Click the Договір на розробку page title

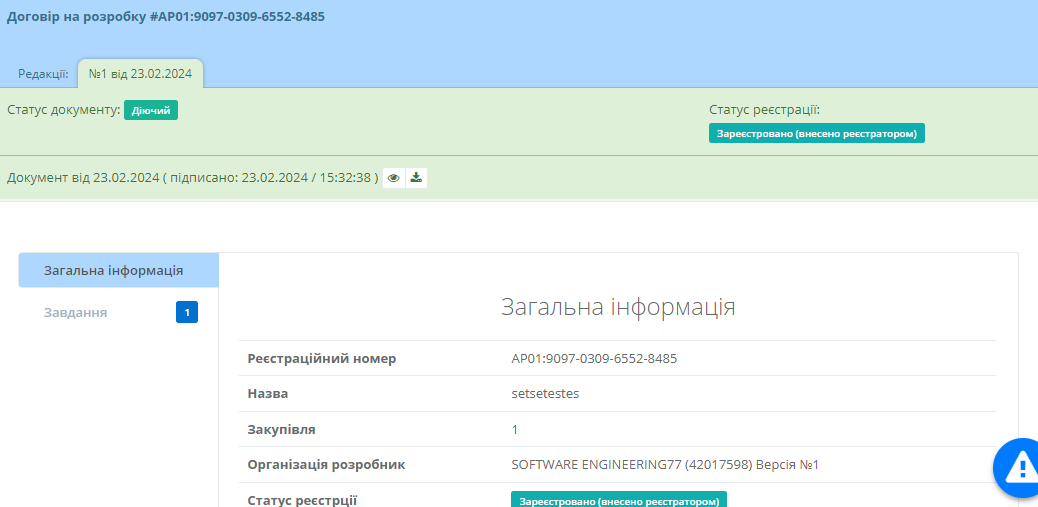(166, 17)
